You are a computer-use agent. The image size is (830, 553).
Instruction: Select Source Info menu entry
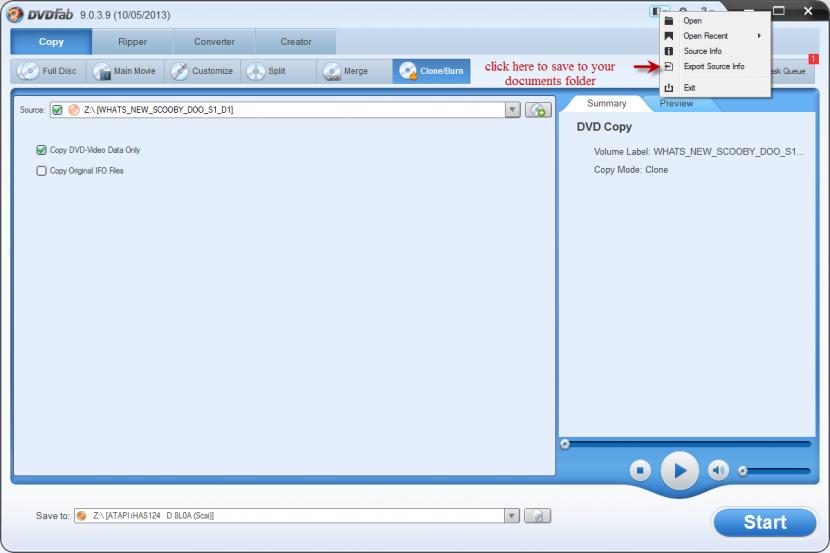pyautogui.click(x=715, y=51)
